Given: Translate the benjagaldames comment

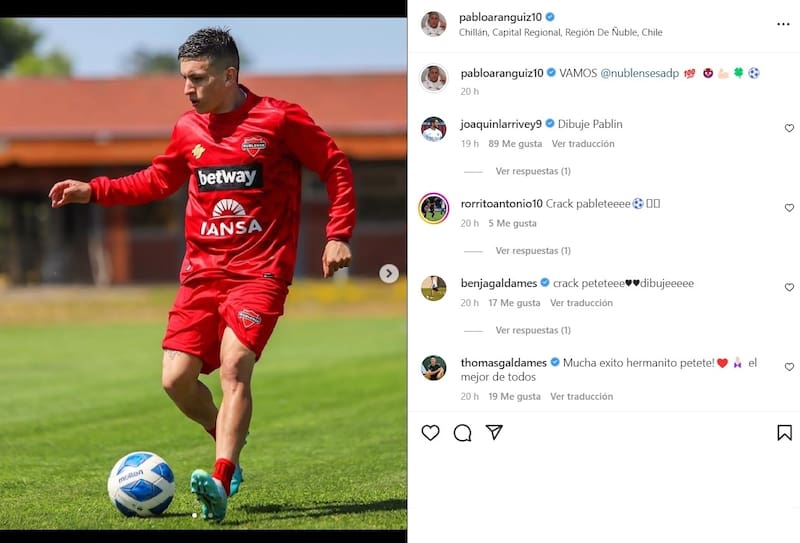Looking at the screenshot, I should [x=581, y=303].
